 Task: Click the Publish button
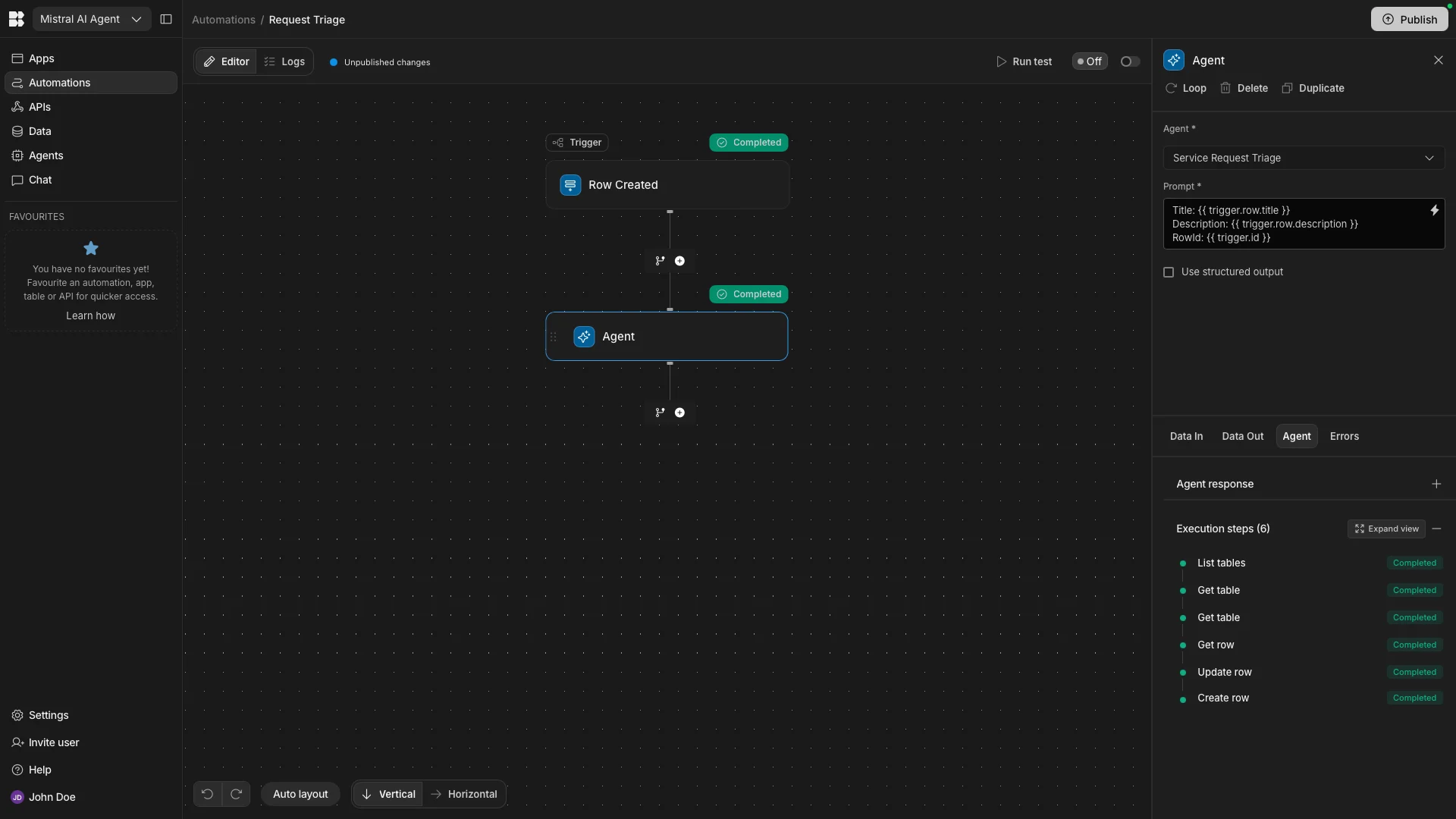(1408, 19)
